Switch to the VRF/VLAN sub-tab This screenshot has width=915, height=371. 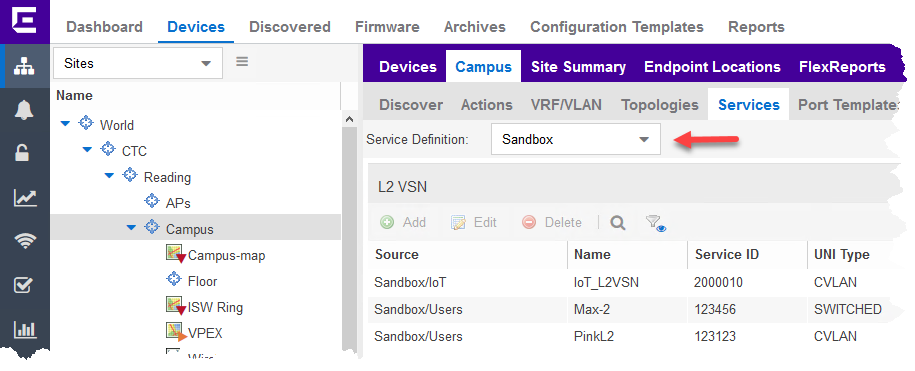566,105
